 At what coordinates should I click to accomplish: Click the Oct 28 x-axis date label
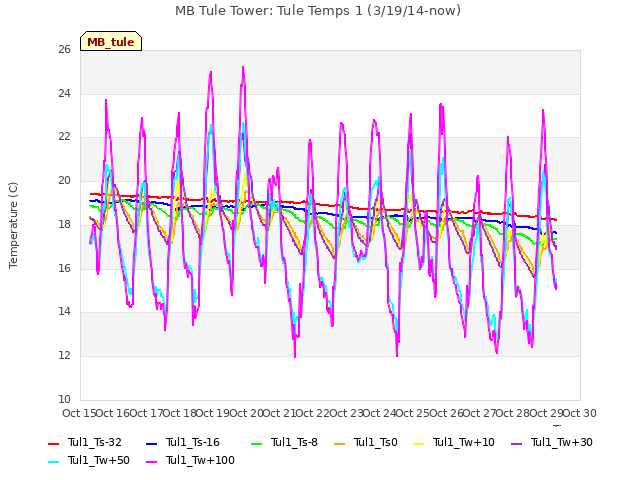[514, 413]
